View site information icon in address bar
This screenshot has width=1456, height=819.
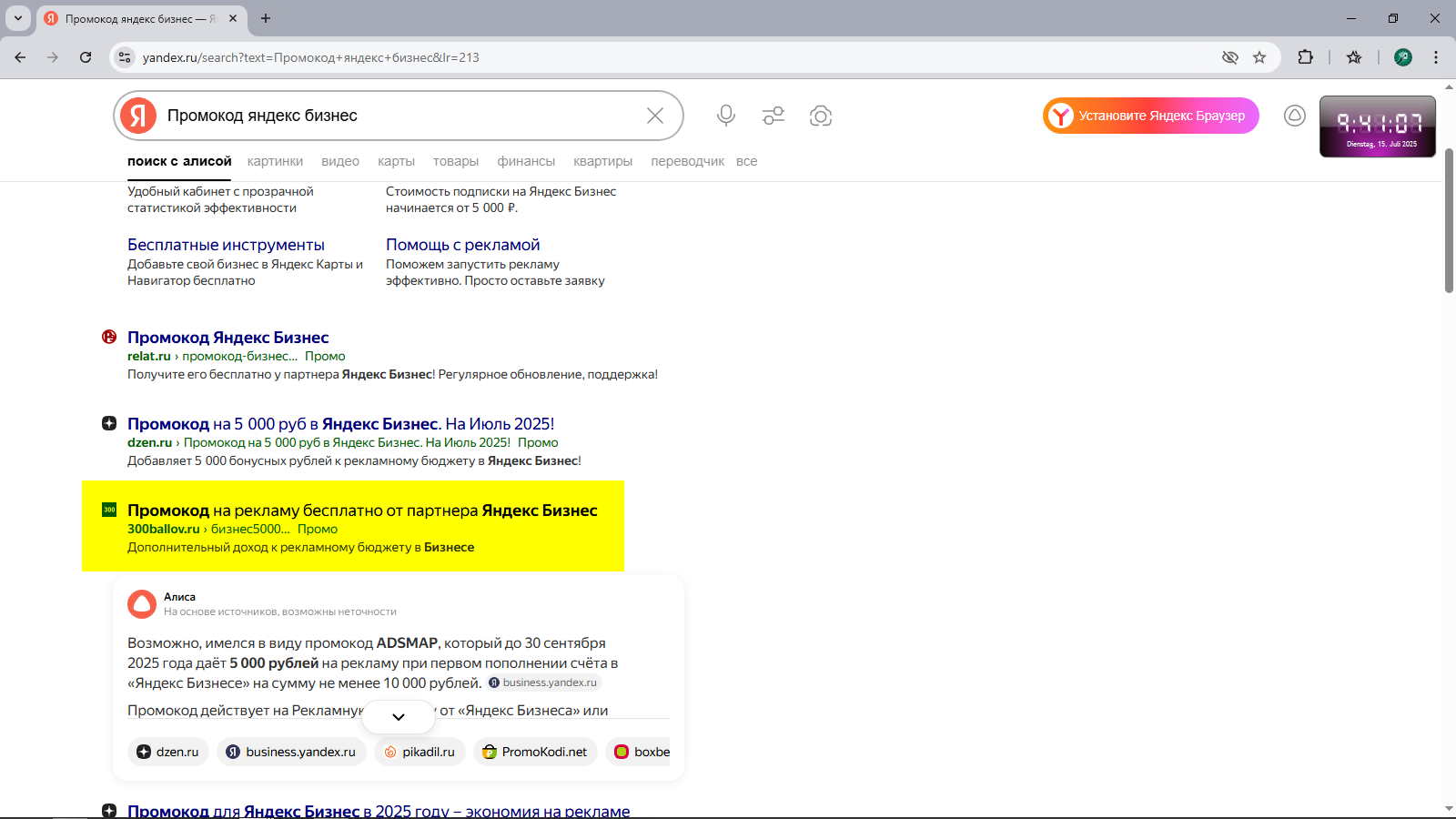coord(125,57)
